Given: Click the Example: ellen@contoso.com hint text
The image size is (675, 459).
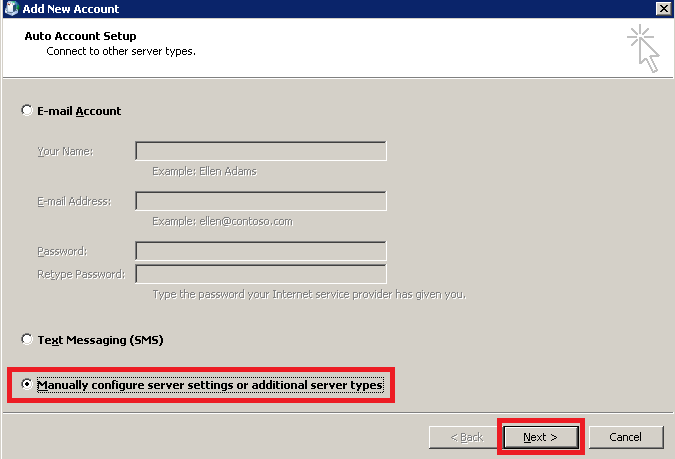Looking at the screenshot, I should [222, 221].
